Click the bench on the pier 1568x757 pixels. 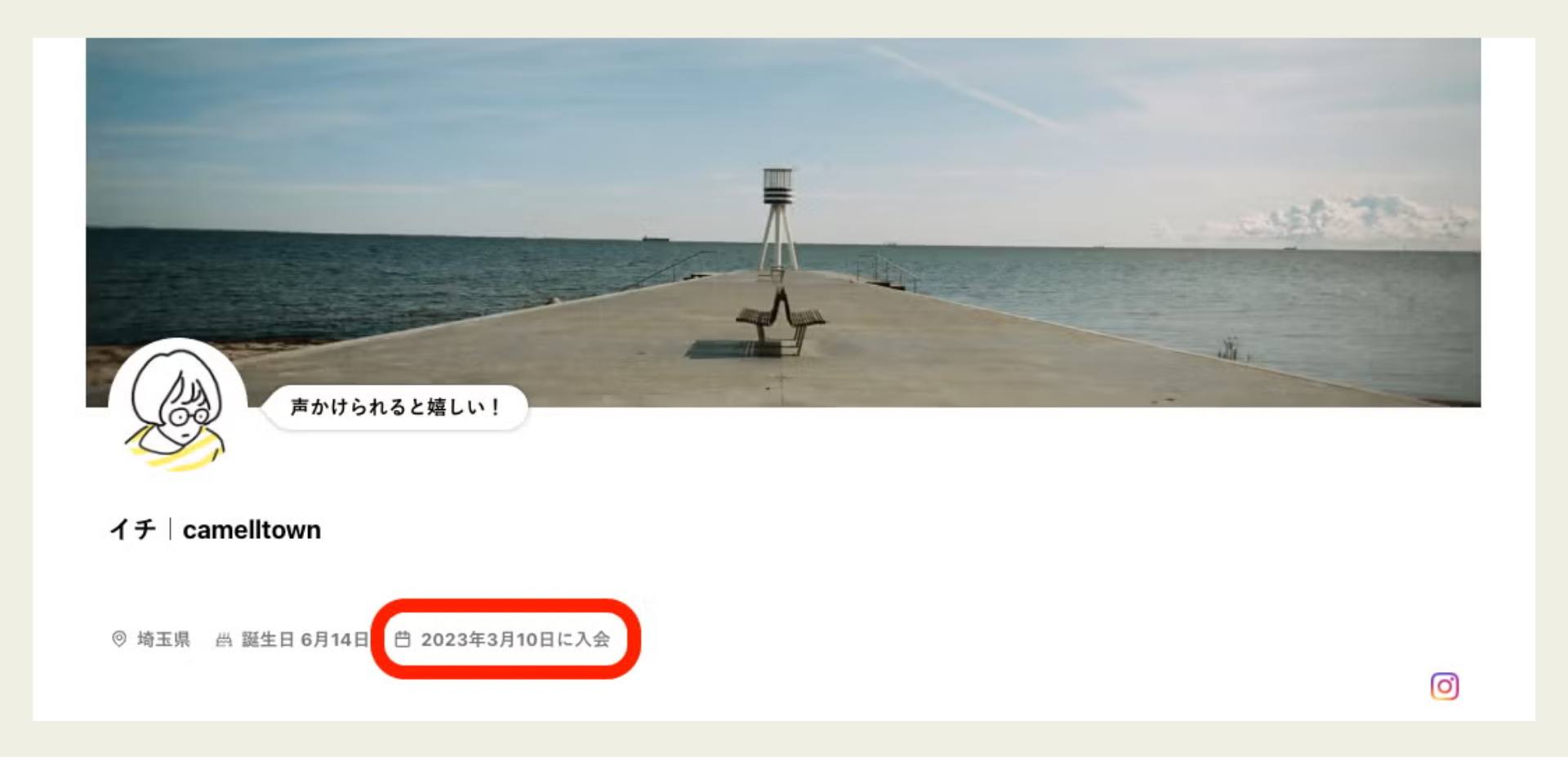(x=780, y=320)
